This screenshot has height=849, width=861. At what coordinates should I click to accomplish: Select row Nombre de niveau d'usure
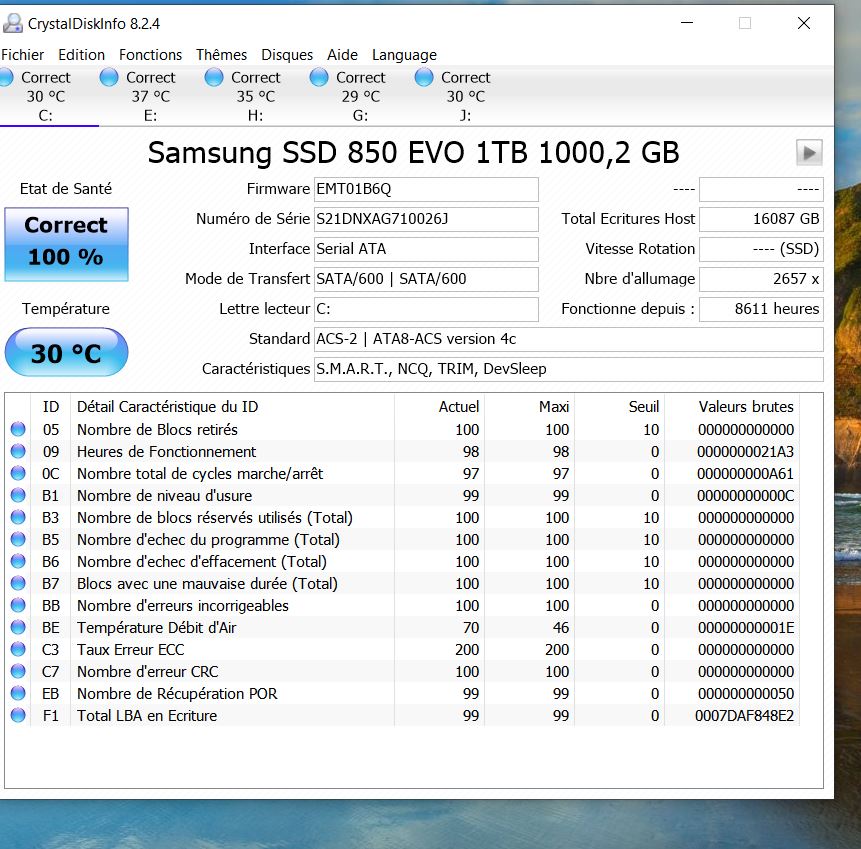point(402,495)
